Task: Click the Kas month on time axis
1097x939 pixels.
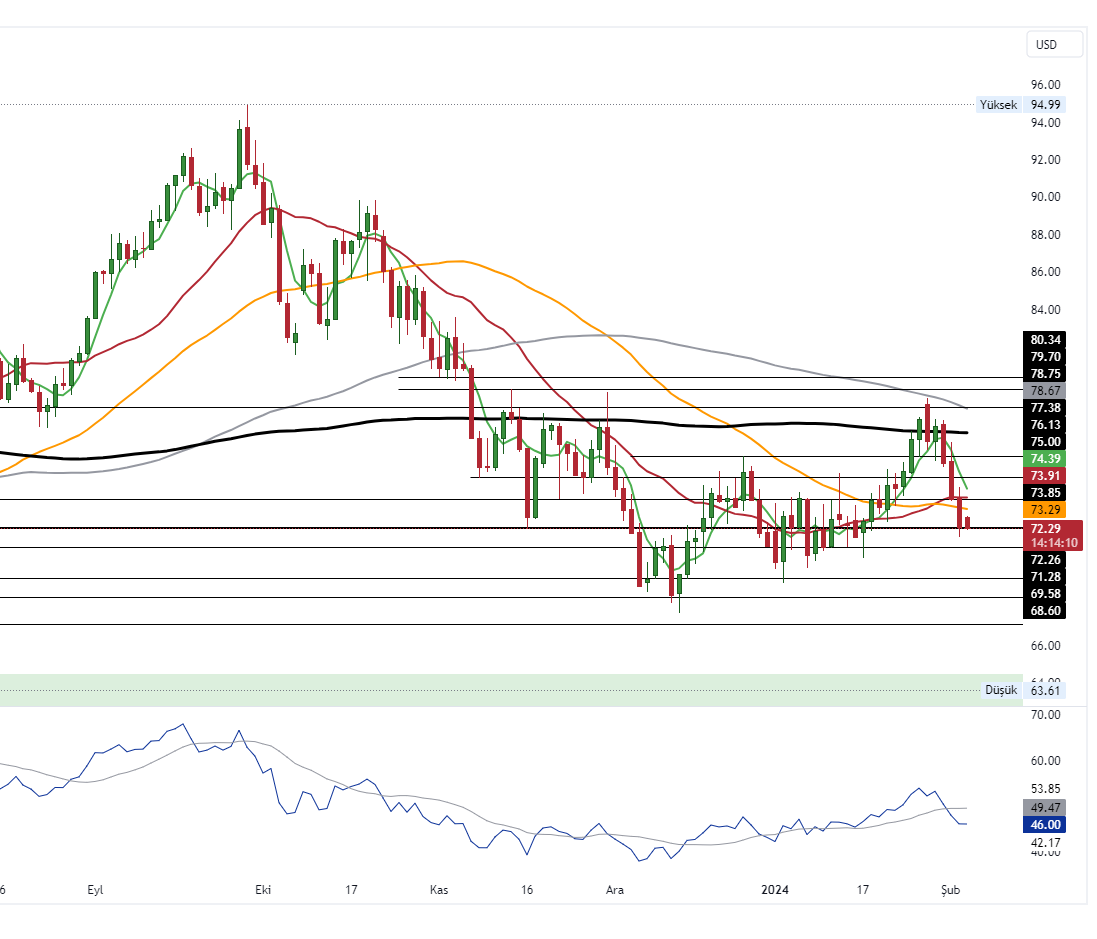Action: (439, 889)
